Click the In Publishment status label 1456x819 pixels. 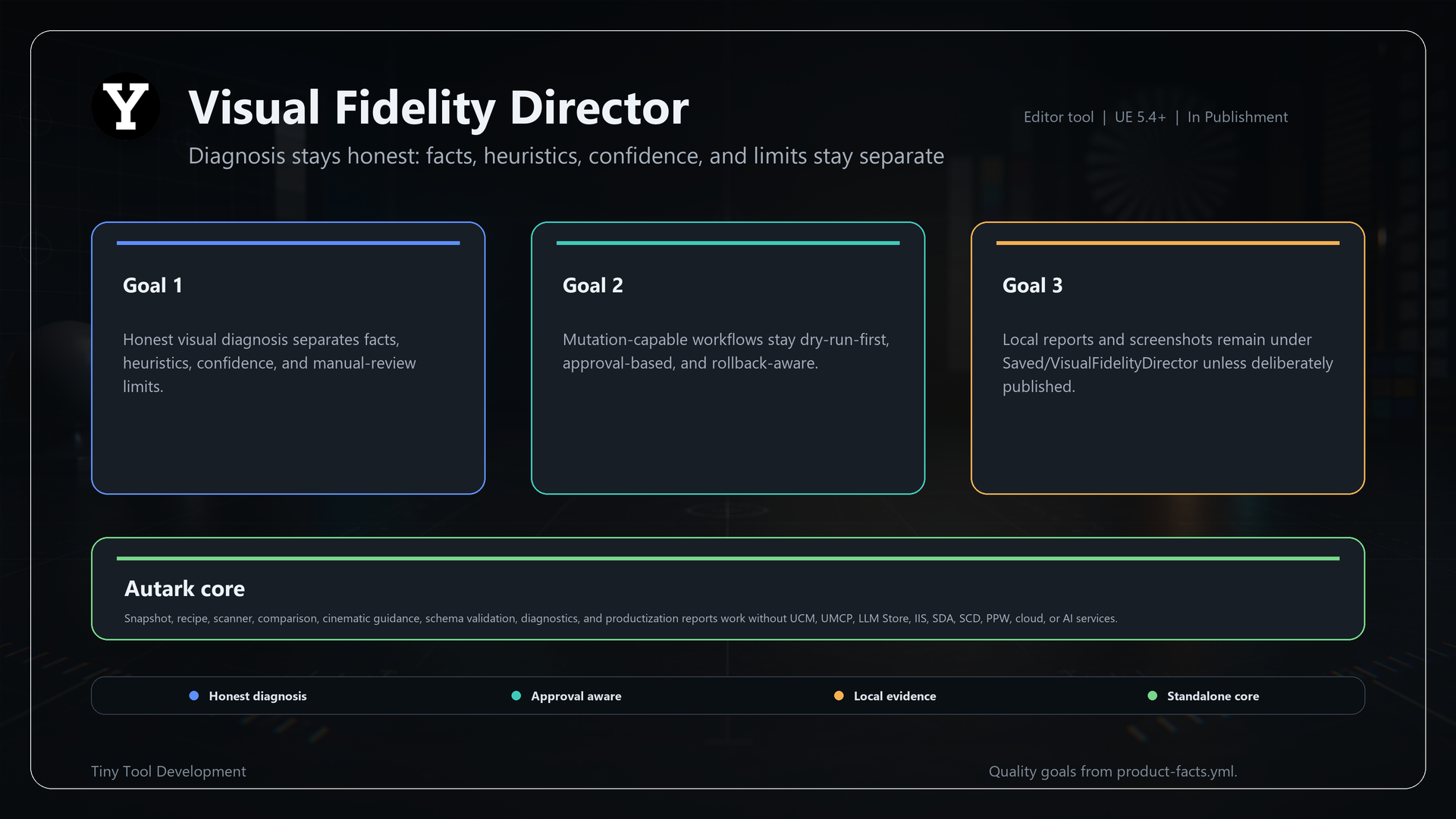pyautogui.click(x=1238, y=117)
